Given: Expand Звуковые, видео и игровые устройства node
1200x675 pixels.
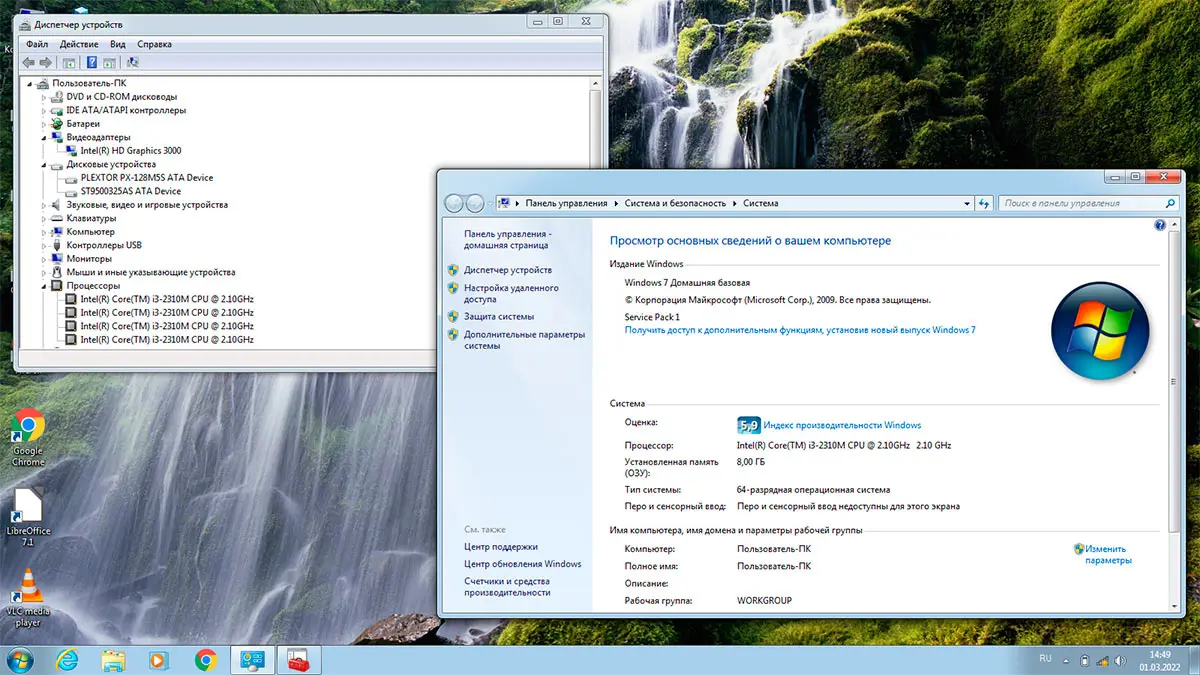Looking at the screenshot, I should [x=44, y=205].
